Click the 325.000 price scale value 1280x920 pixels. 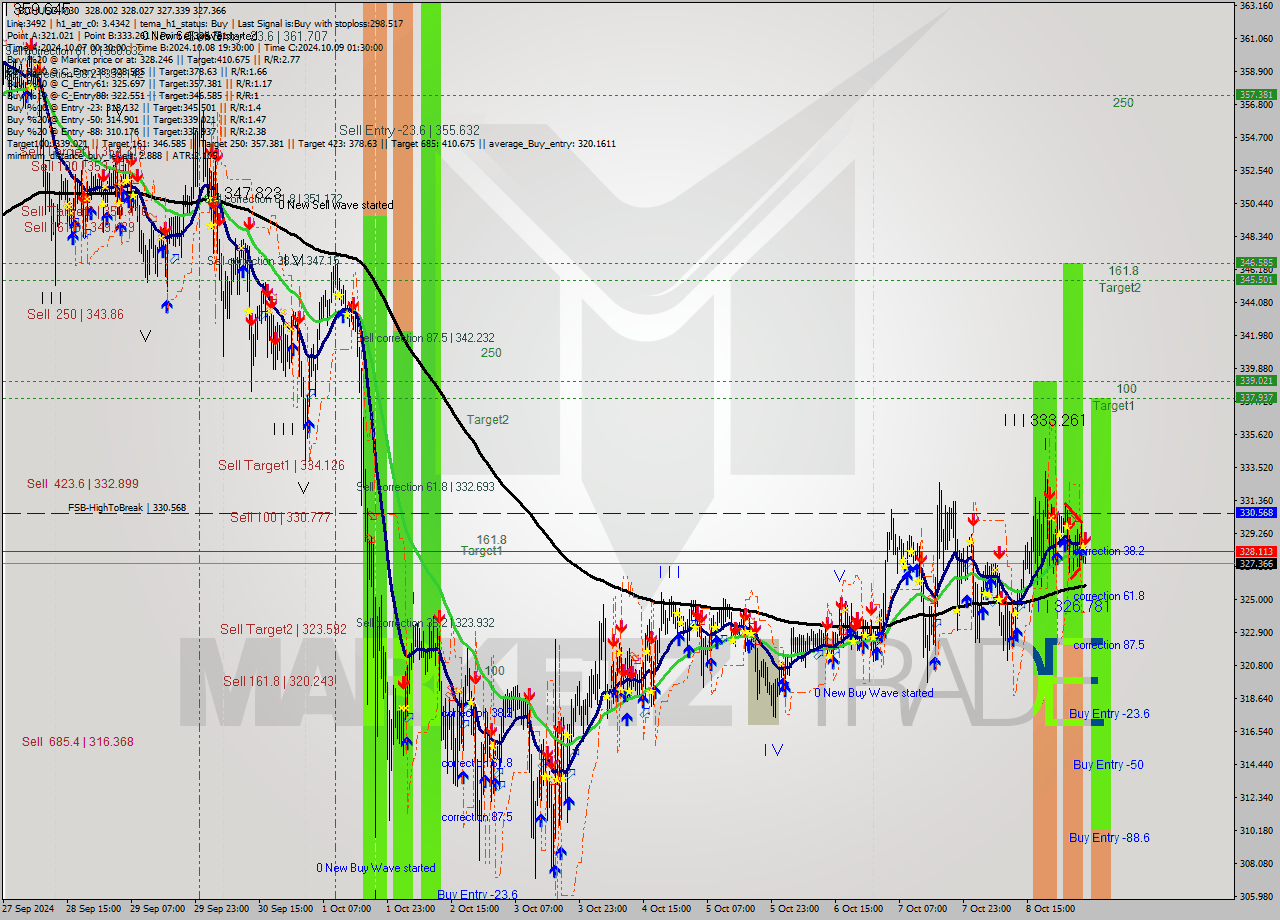point(1256,599)
